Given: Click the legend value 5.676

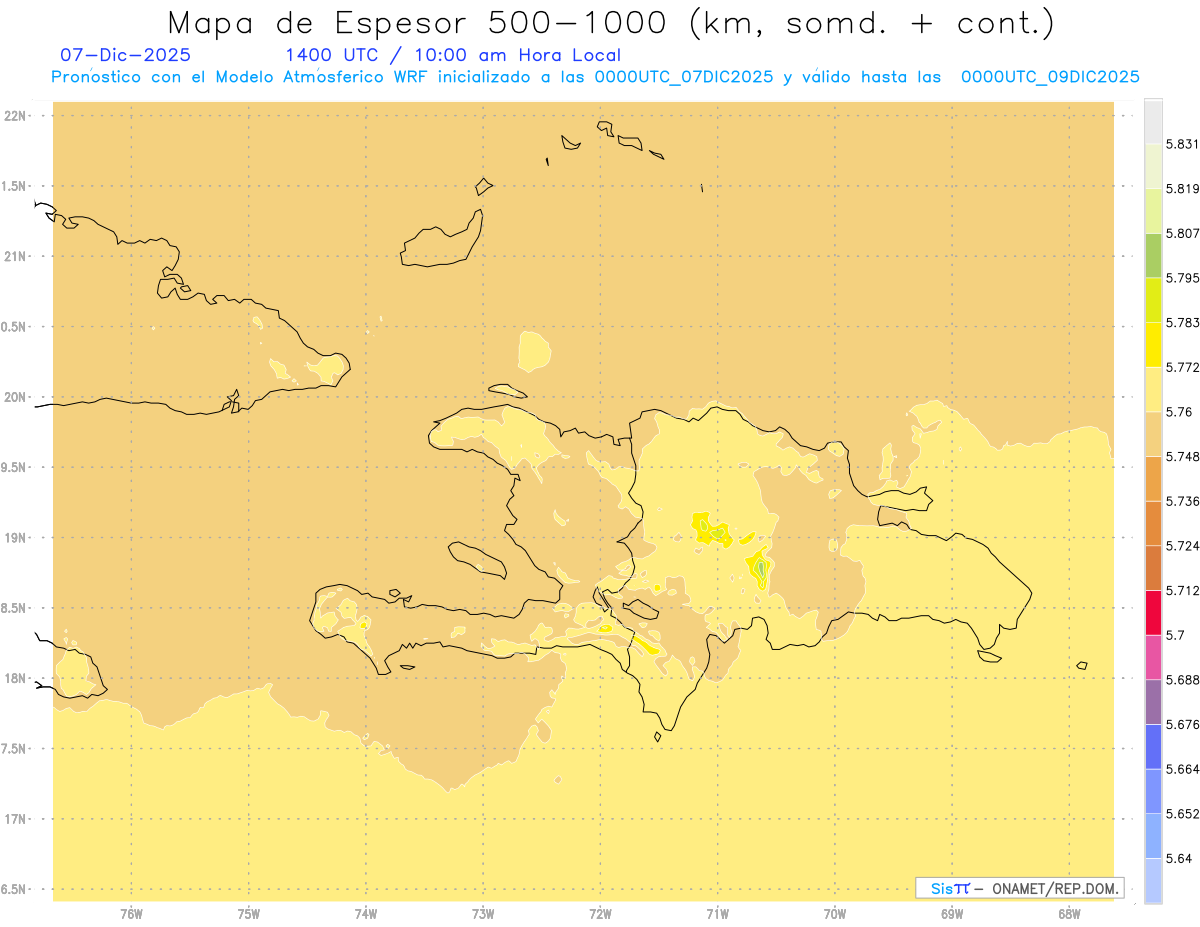Looking at the screenshot, I should 1183,725.
